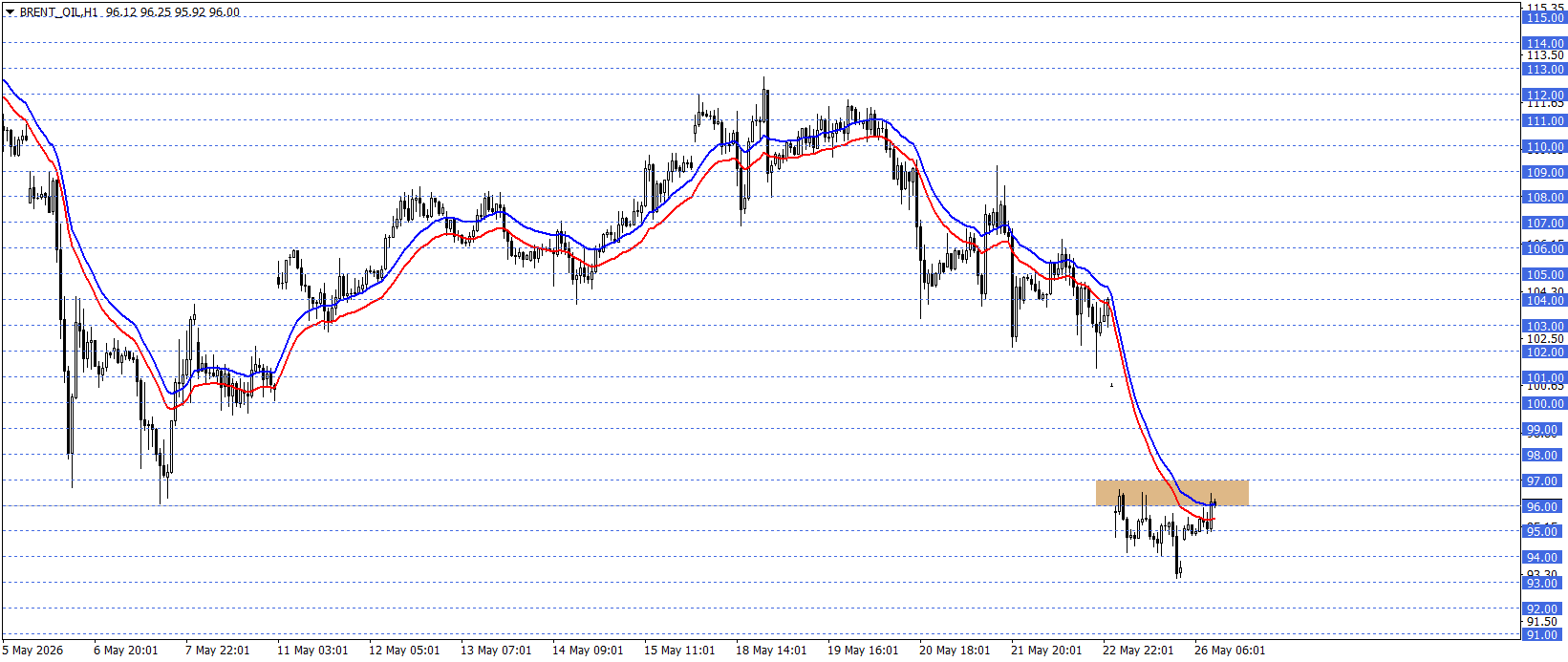Click the 110.00 price level label
The width and height of the screenshot is (1568, 662).
tap(1544, 146)
